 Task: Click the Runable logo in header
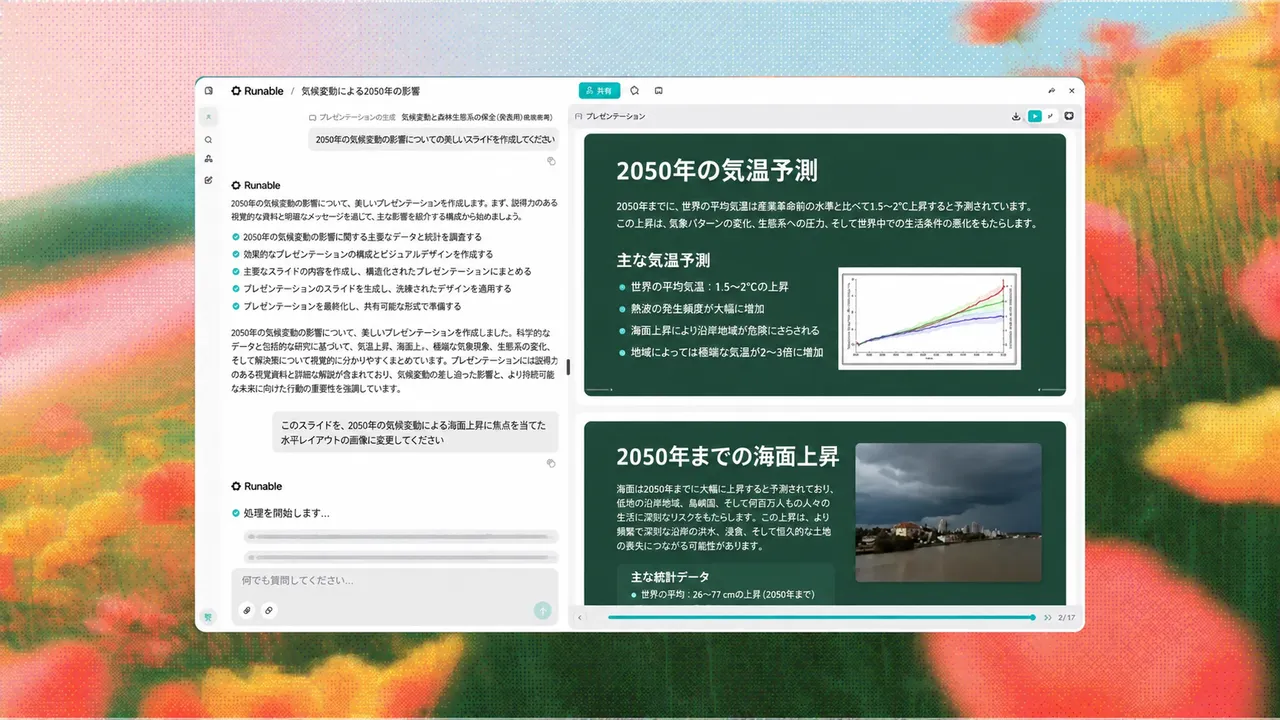257,91
